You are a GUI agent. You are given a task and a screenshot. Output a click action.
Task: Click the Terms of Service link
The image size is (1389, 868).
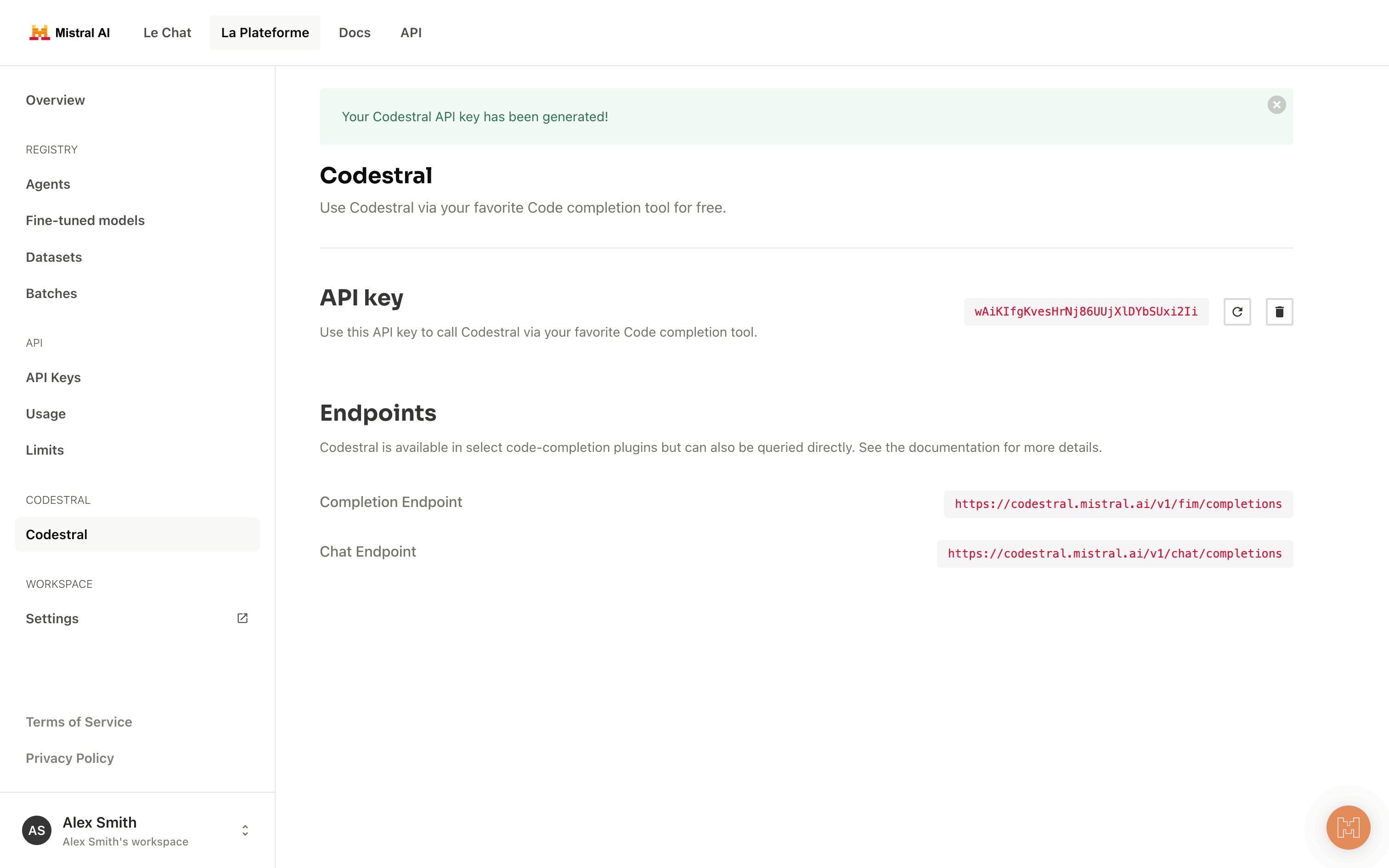click(x=79, y=721)
